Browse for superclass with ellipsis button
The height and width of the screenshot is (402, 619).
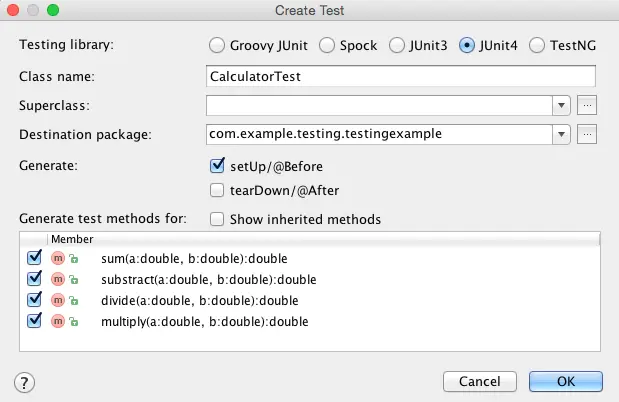pos(588,104)
